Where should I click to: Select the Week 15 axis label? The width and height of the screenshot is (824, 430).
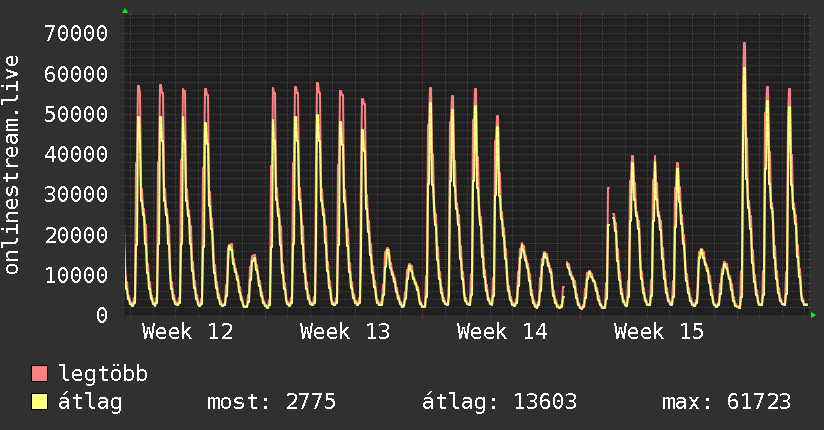click(x=658, y=332)
